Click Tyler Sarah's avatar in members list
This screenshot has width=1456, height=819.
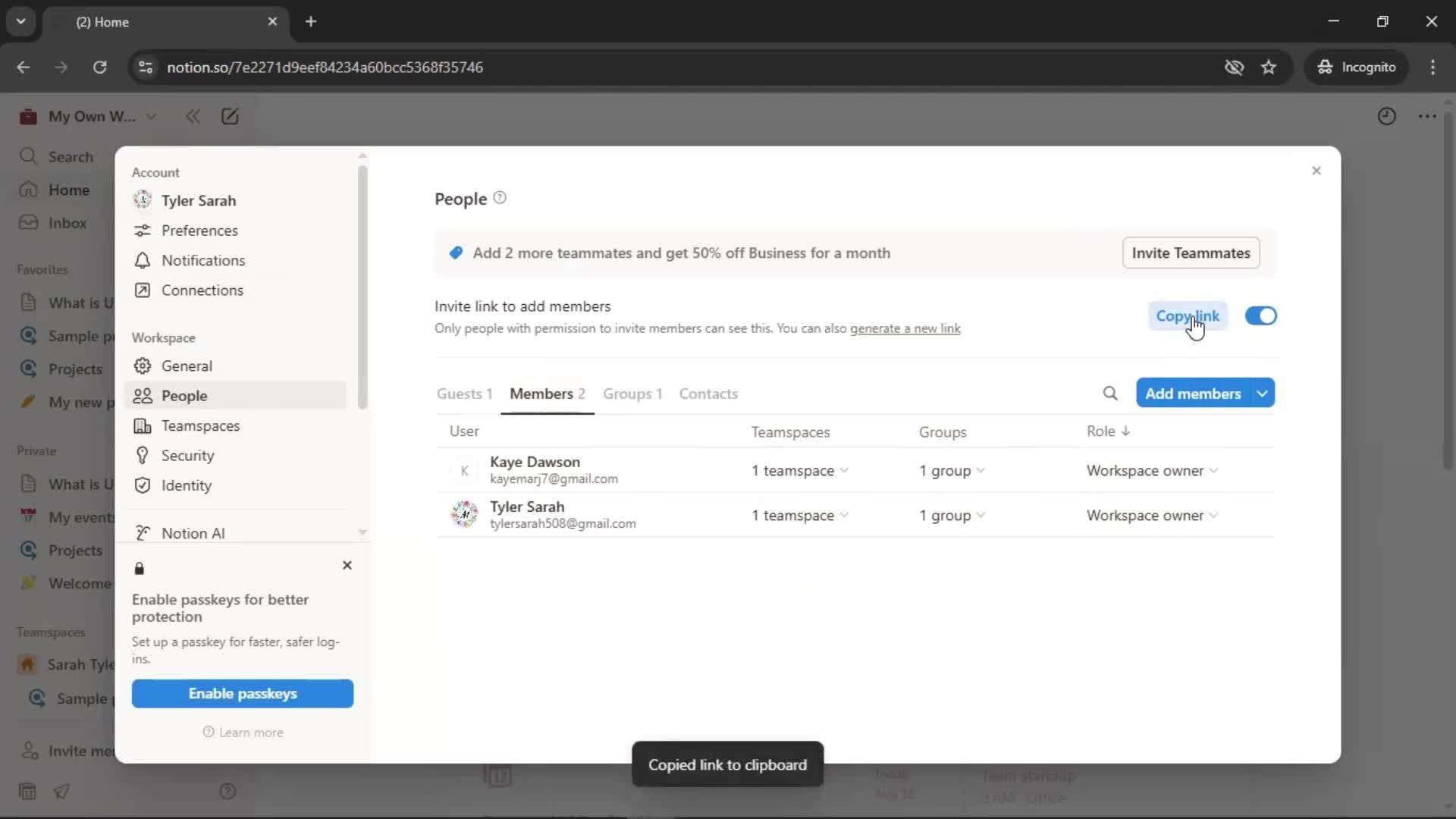464,515
